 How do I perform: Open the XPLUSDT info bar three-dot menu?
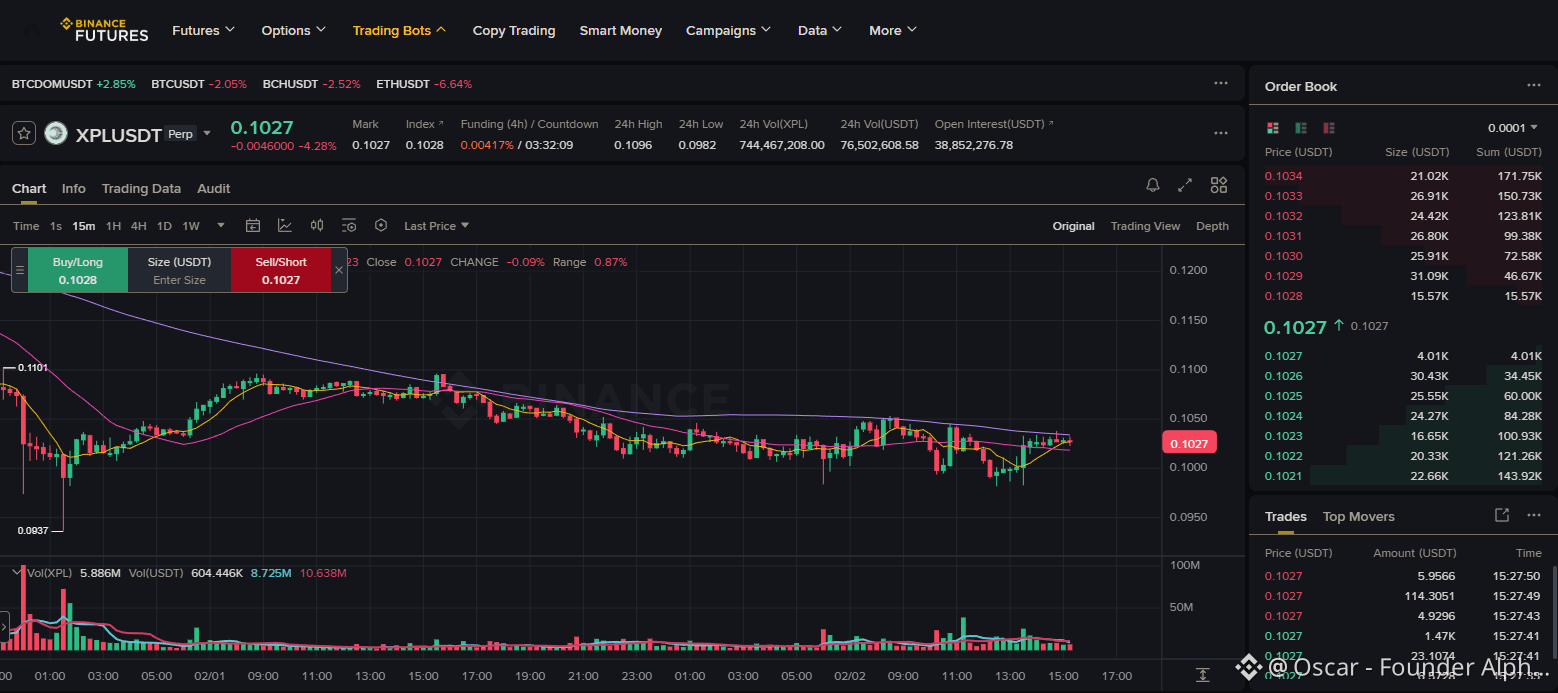pos(1221,133)
